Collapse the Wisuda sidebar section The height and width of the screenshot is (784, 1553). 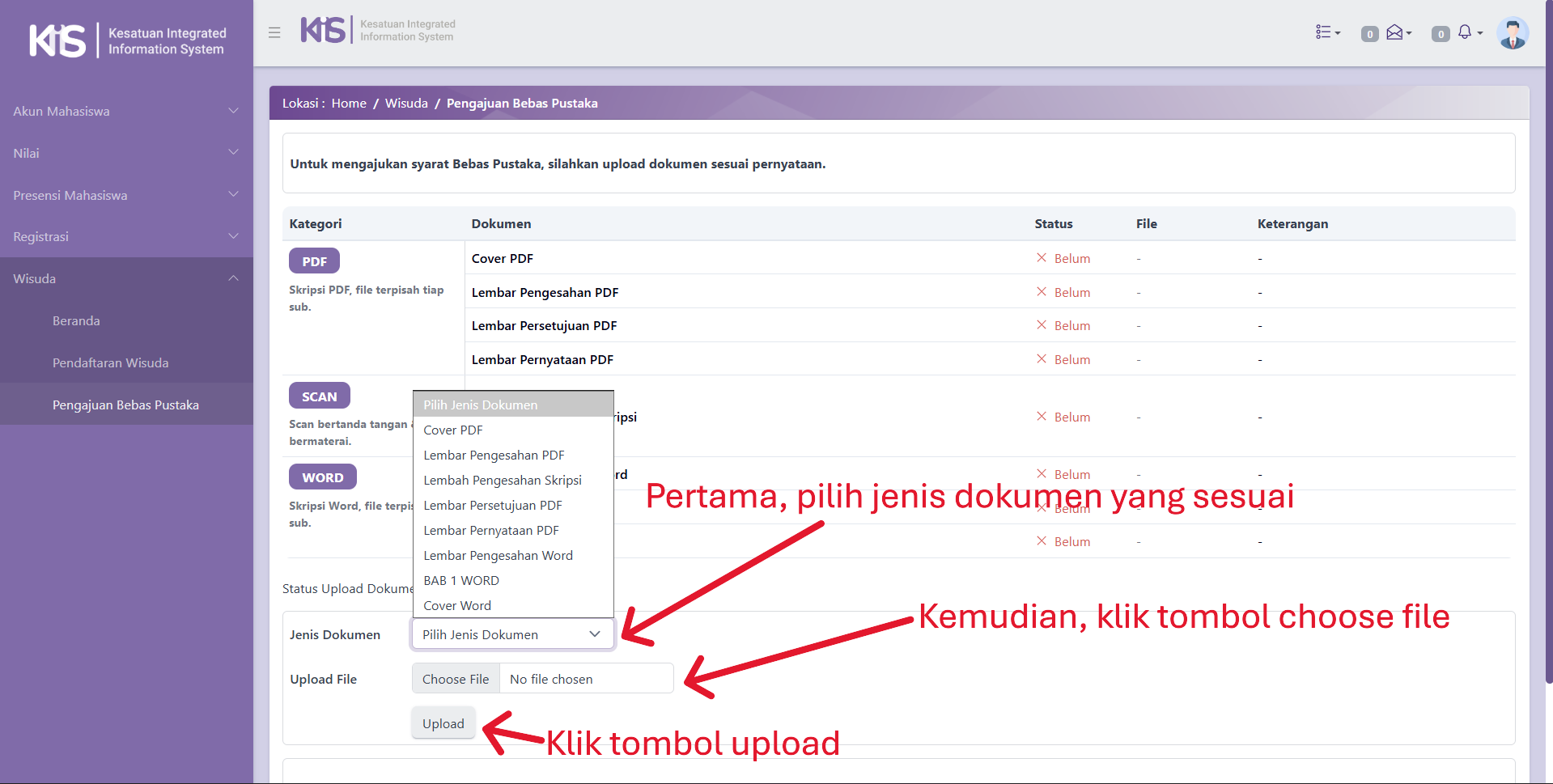[126, 278]
